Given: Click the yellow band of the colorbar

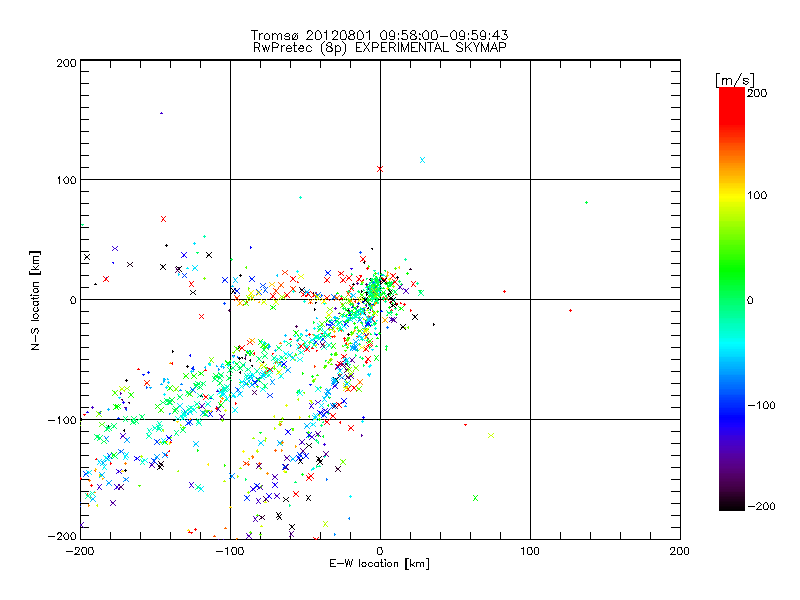Looking at the screenshot, I should (x=732, y=195).
